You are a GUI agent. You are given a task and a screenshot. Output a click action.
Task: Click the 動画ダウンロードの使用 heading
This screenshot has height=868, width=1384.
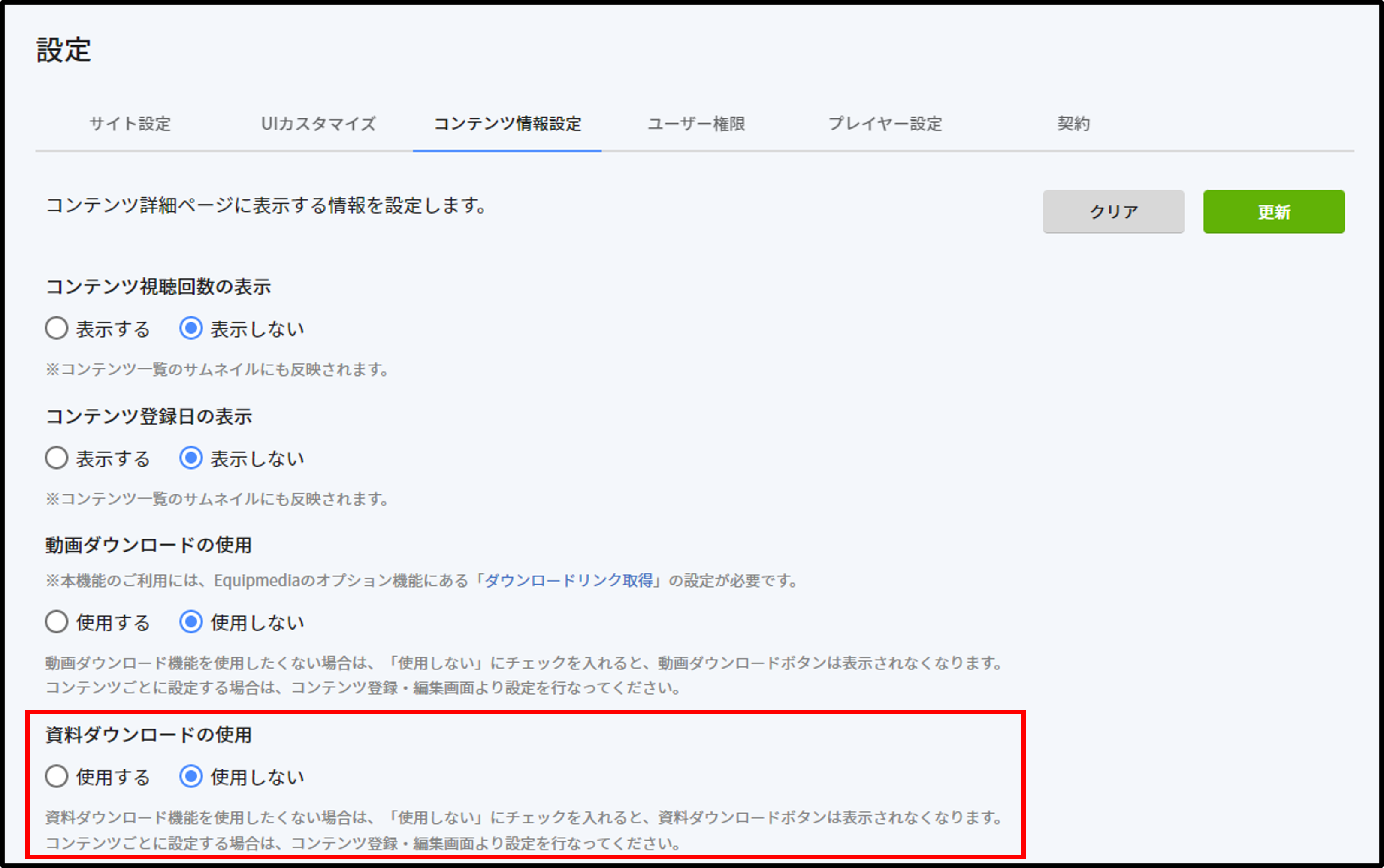(x=148, y=545)
